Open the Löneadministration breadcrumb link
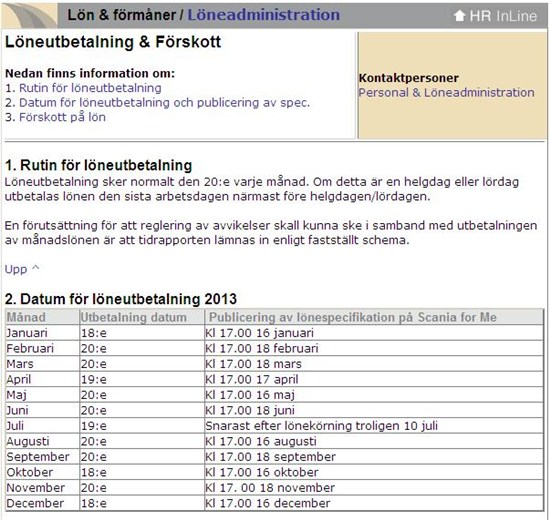 [x=264, y=15]
